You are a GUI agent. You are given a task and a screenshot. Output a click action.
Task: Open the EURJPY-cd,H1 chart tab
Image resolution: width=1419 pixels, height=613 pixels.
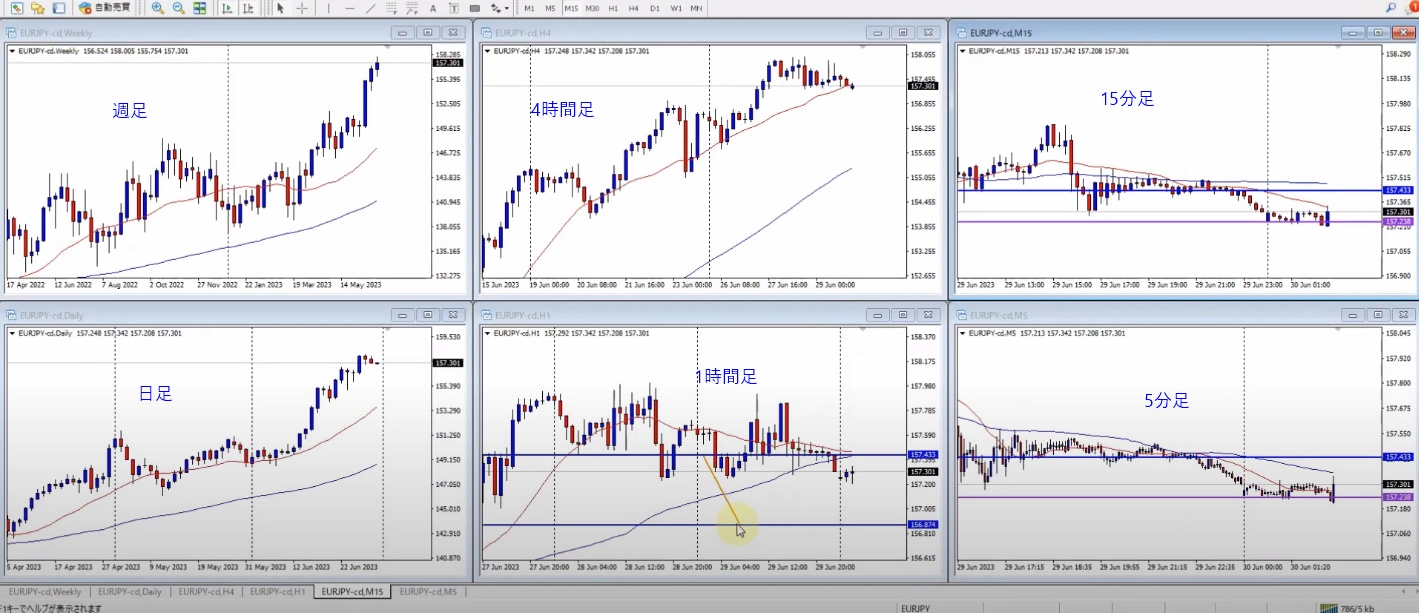pos(277,592)
